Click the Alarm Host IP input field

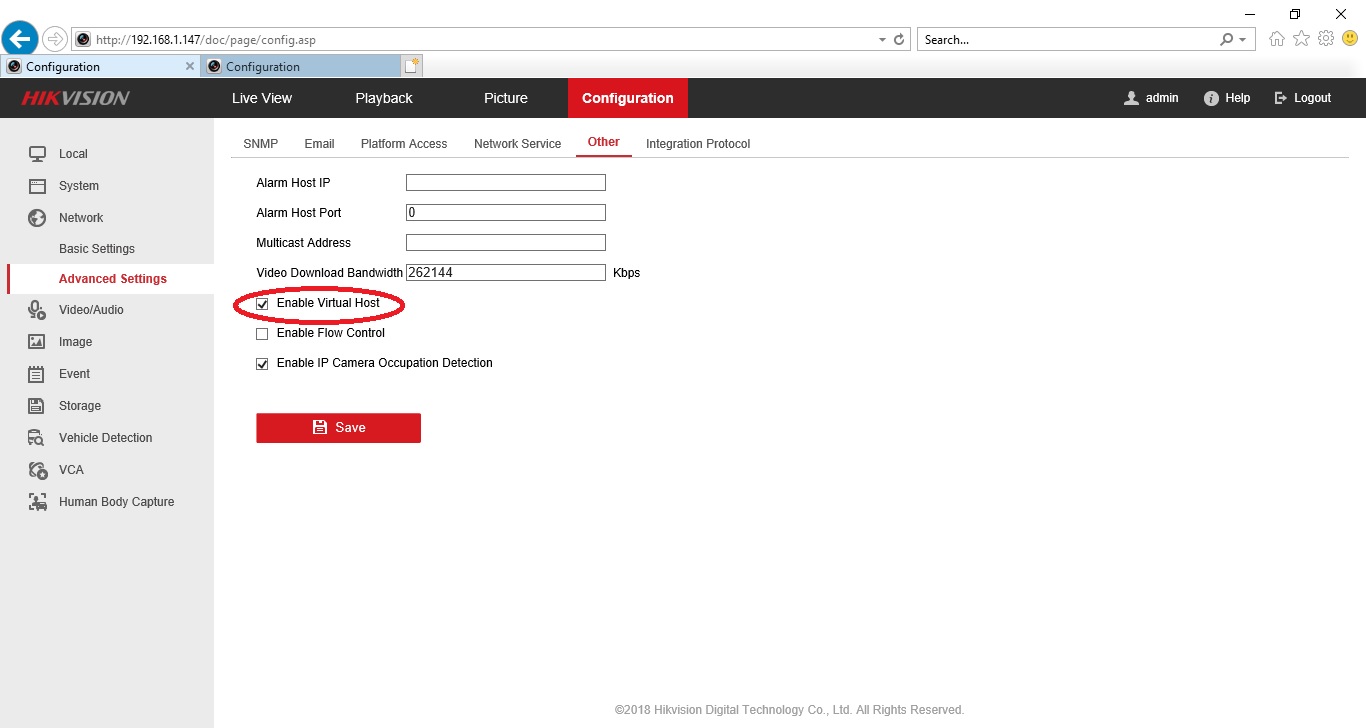(505, 183)
